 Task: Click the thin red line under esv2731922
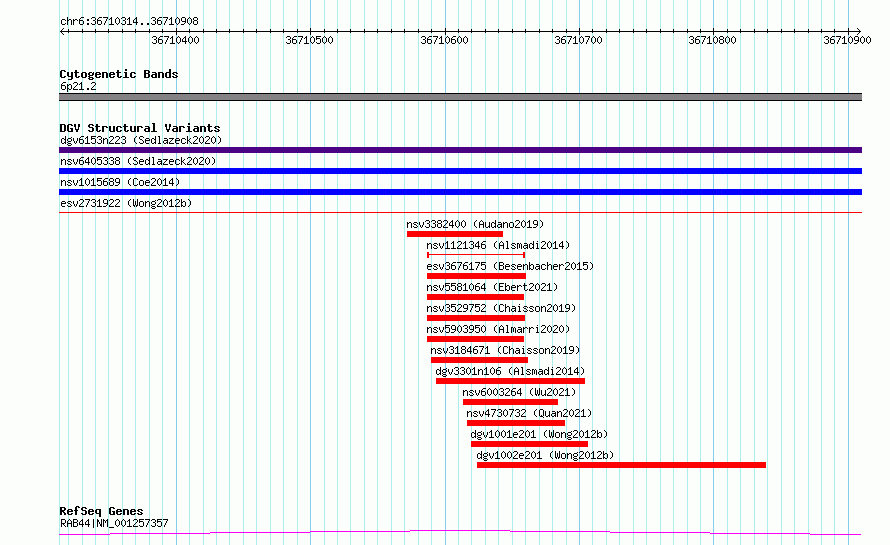click(460, 213)
